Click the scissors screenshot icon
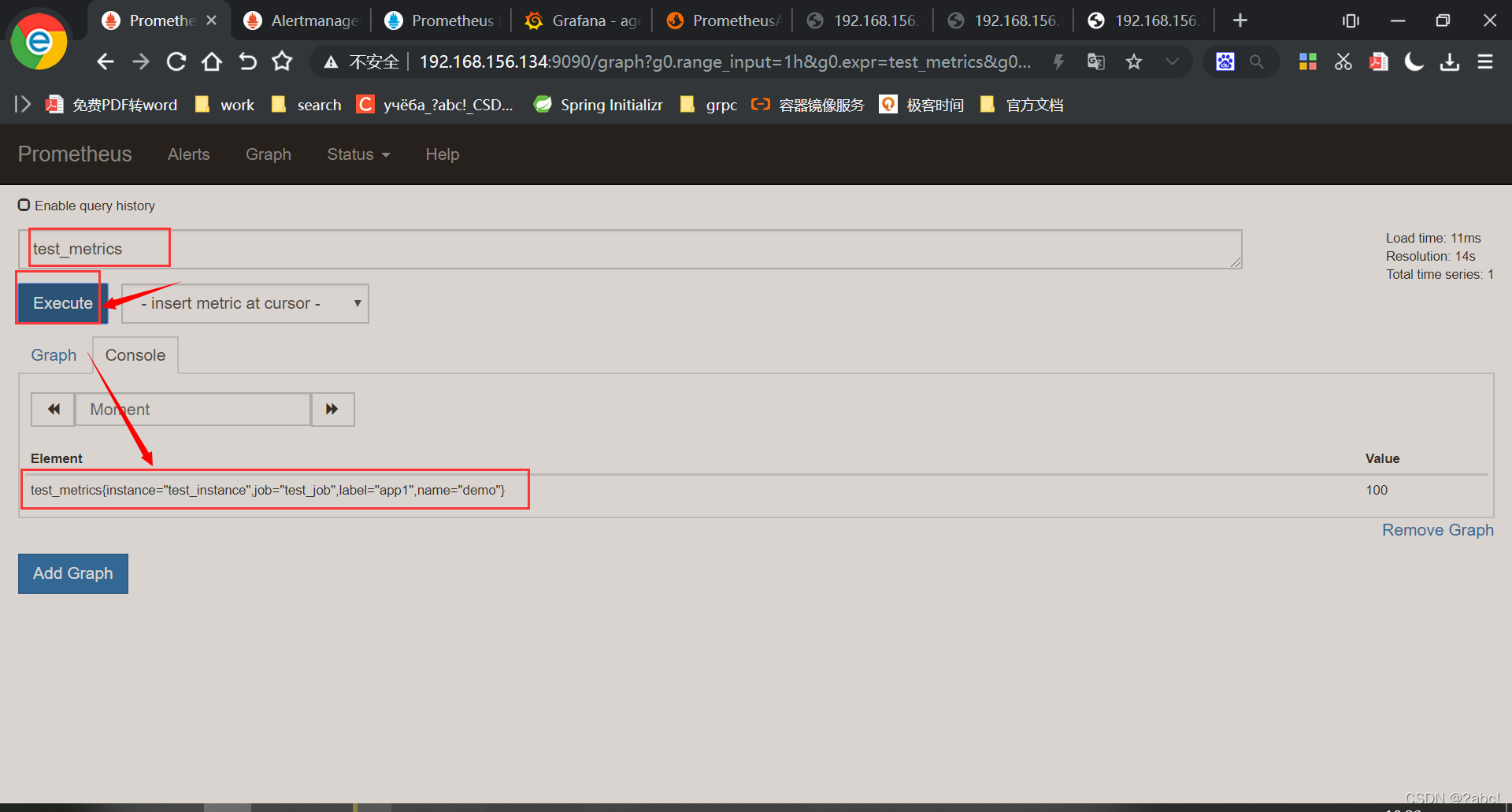The height and width of the screenshot is (812, 1512). tap(1343, 61)
